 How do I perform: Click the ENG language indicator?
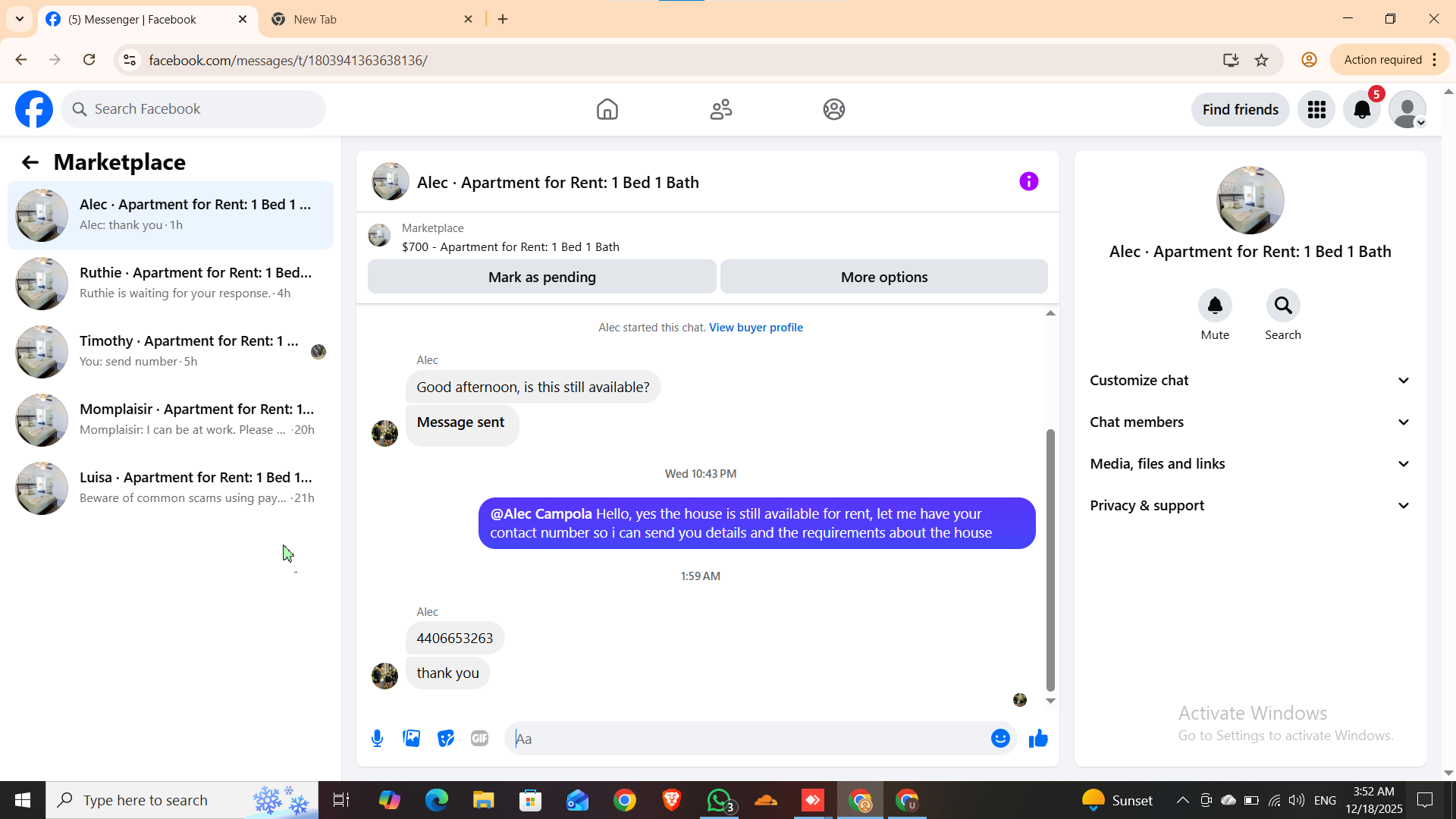click(x=1325, y=801)
